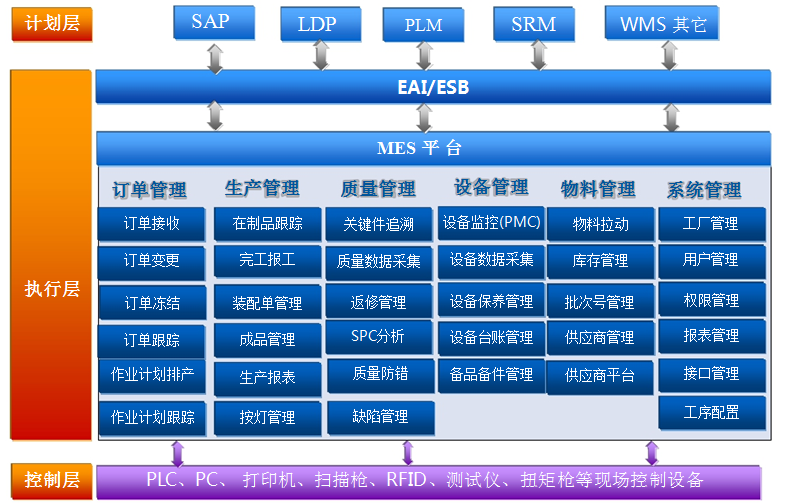The image size is (785, 503).
Task: Select the LDP system box
Action: 320,24
